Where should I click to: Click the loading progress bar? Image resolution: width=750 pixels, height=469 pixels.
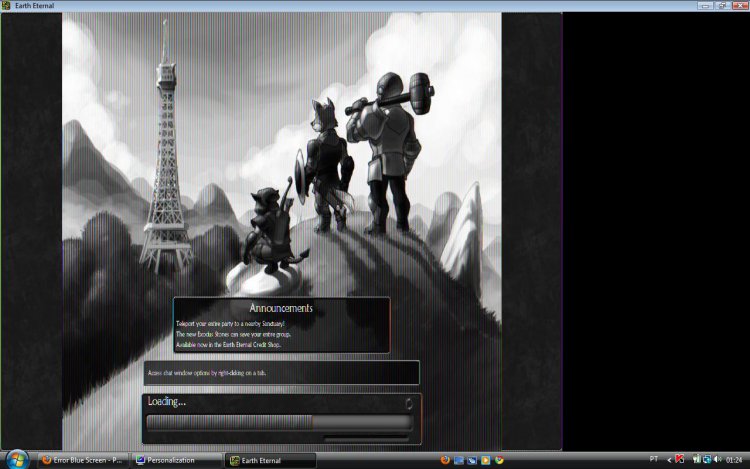point(279,422)
